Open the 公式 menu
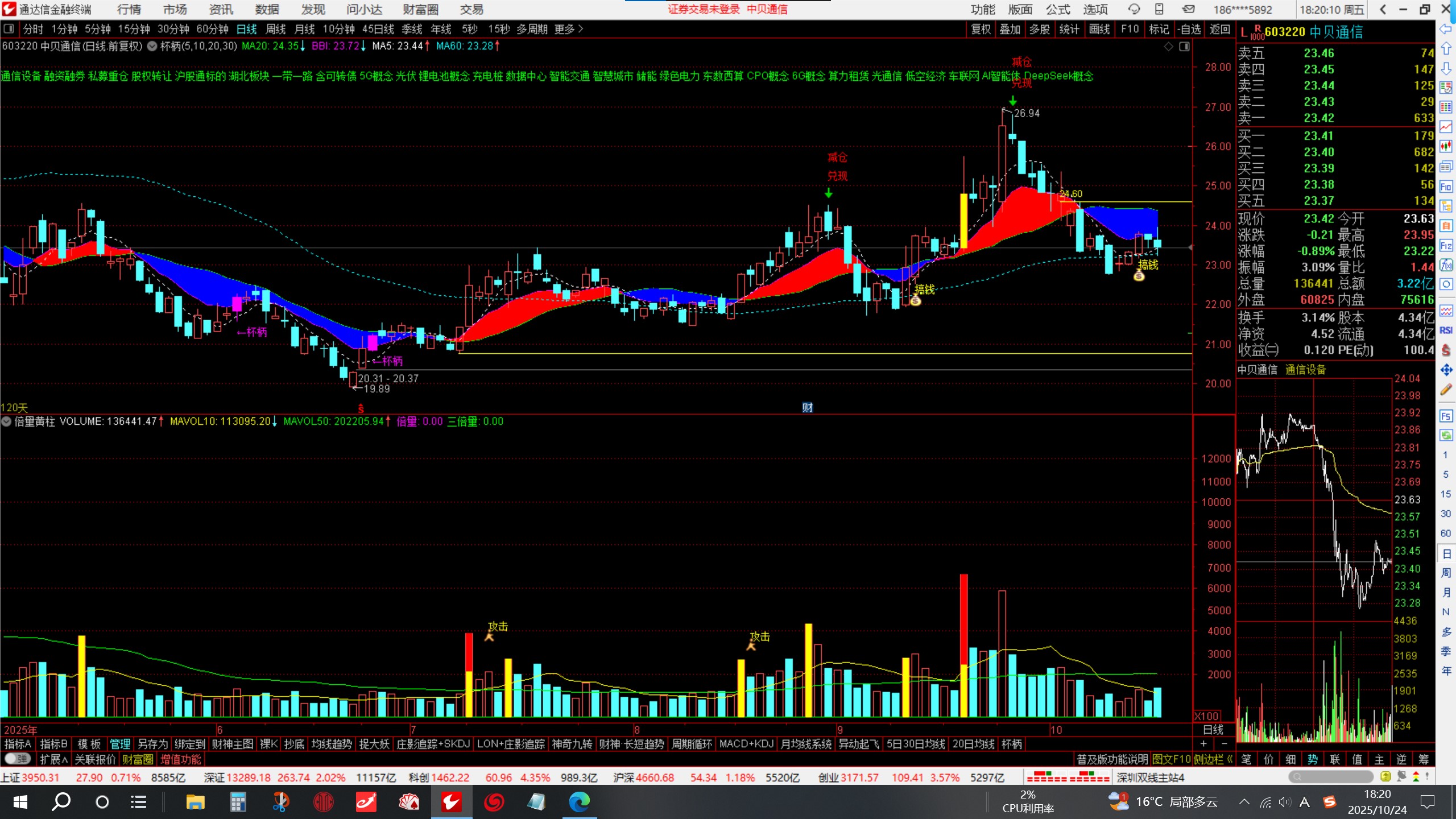Screen dimensions: 1456x819 click(x=1057, y=9)
